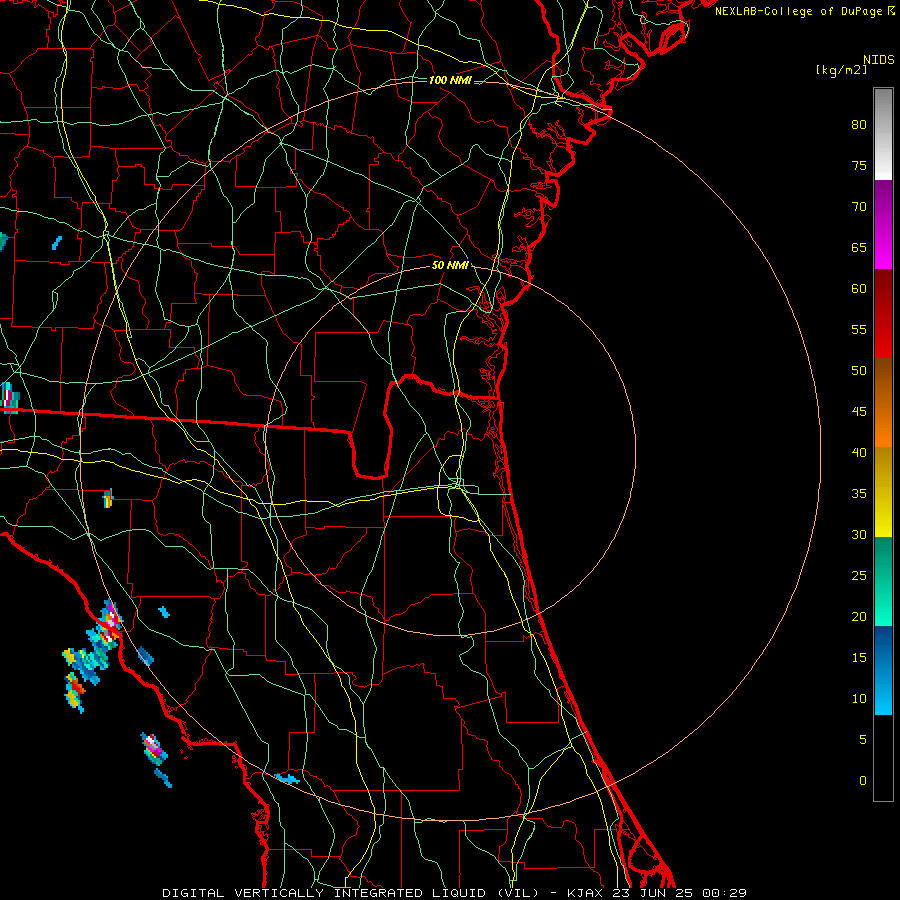Select the red segment of the color scale
The height and width of the screenshot is (900, 900).
[883, 313]
